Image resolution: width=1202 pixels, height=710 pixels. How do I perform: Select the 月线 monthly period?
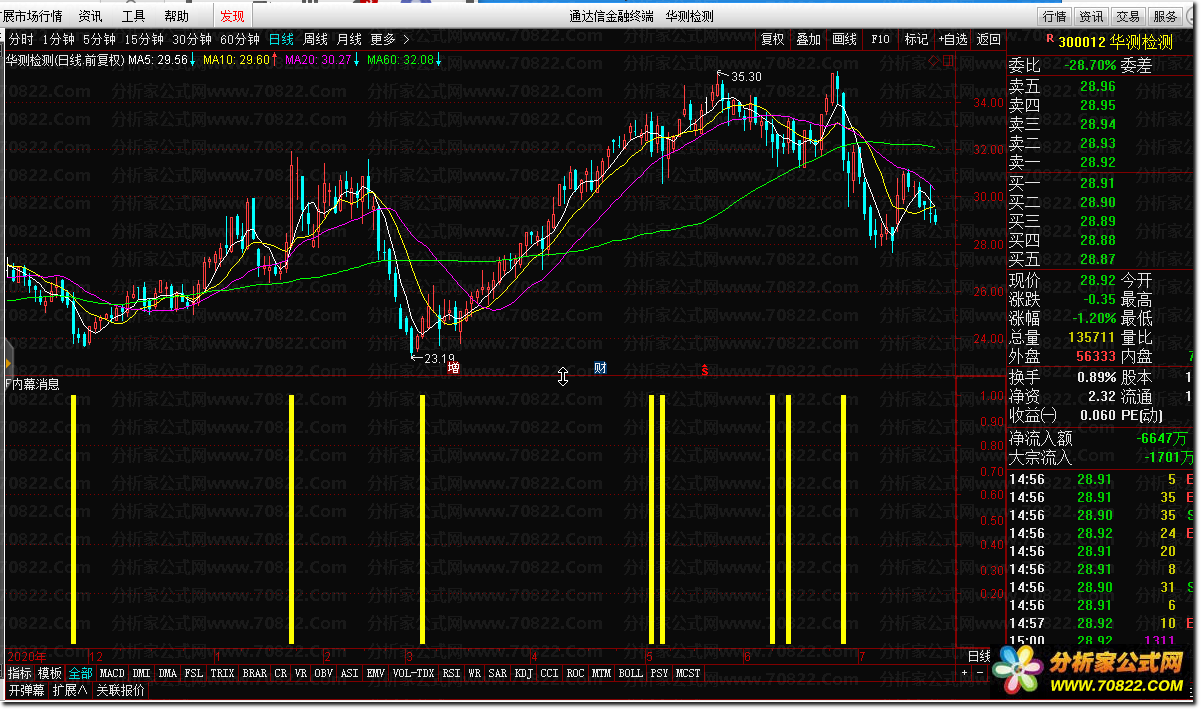point(349,39)
